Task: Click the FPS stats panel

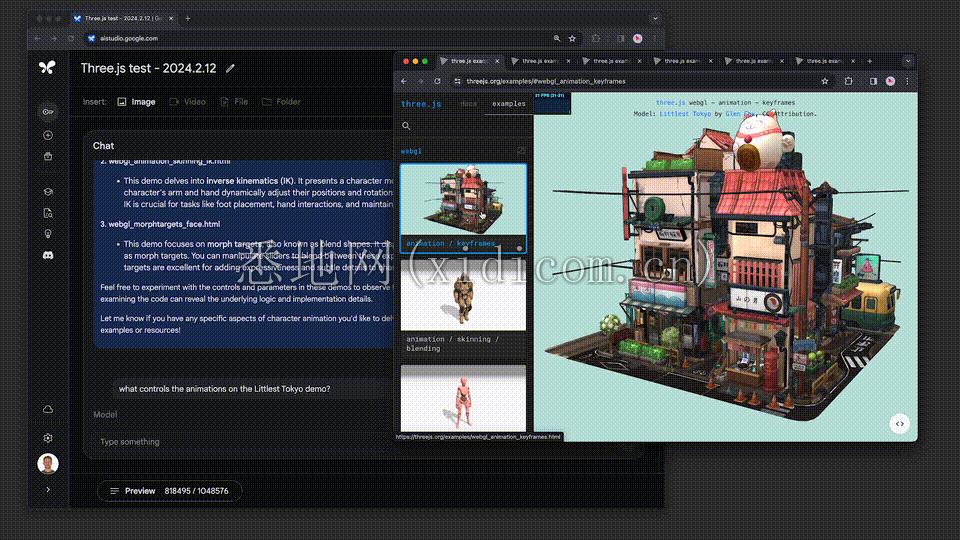Action: pyautogui.click(x=552, y=103)
